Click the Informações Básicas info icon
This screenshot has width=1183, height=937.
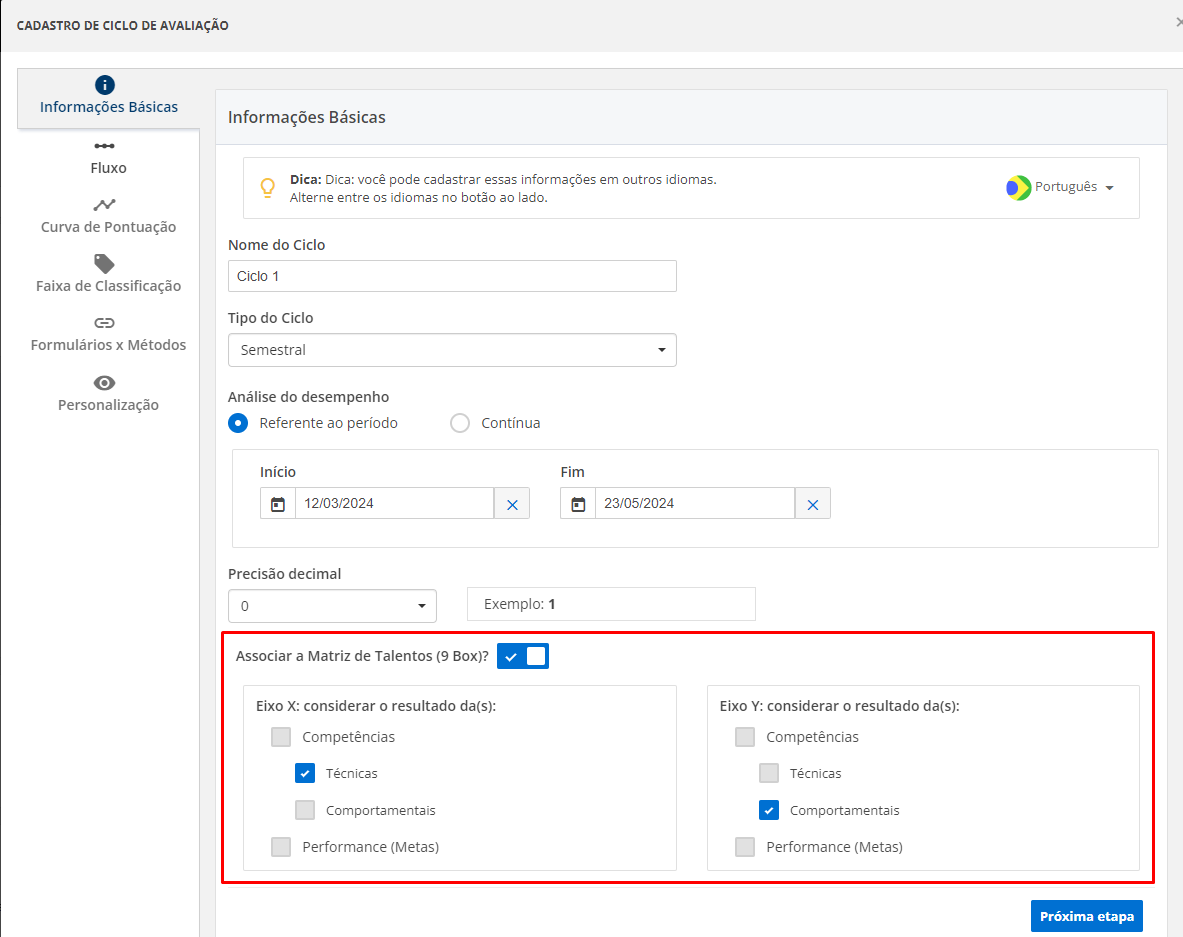105,85
